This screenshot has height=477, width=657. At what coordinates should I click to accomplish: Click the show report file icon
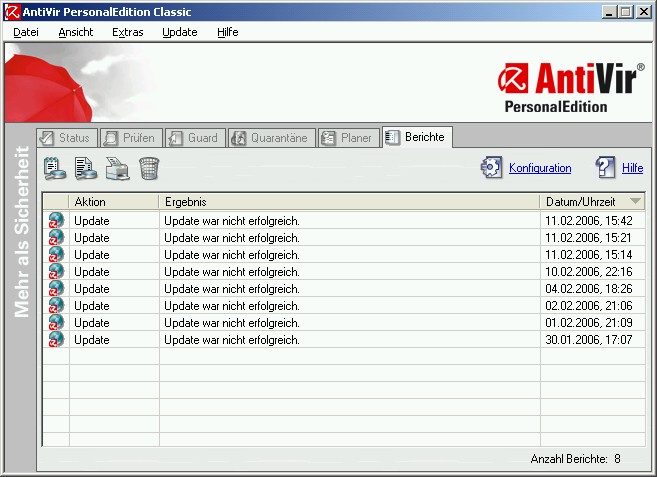pos(86,168)
